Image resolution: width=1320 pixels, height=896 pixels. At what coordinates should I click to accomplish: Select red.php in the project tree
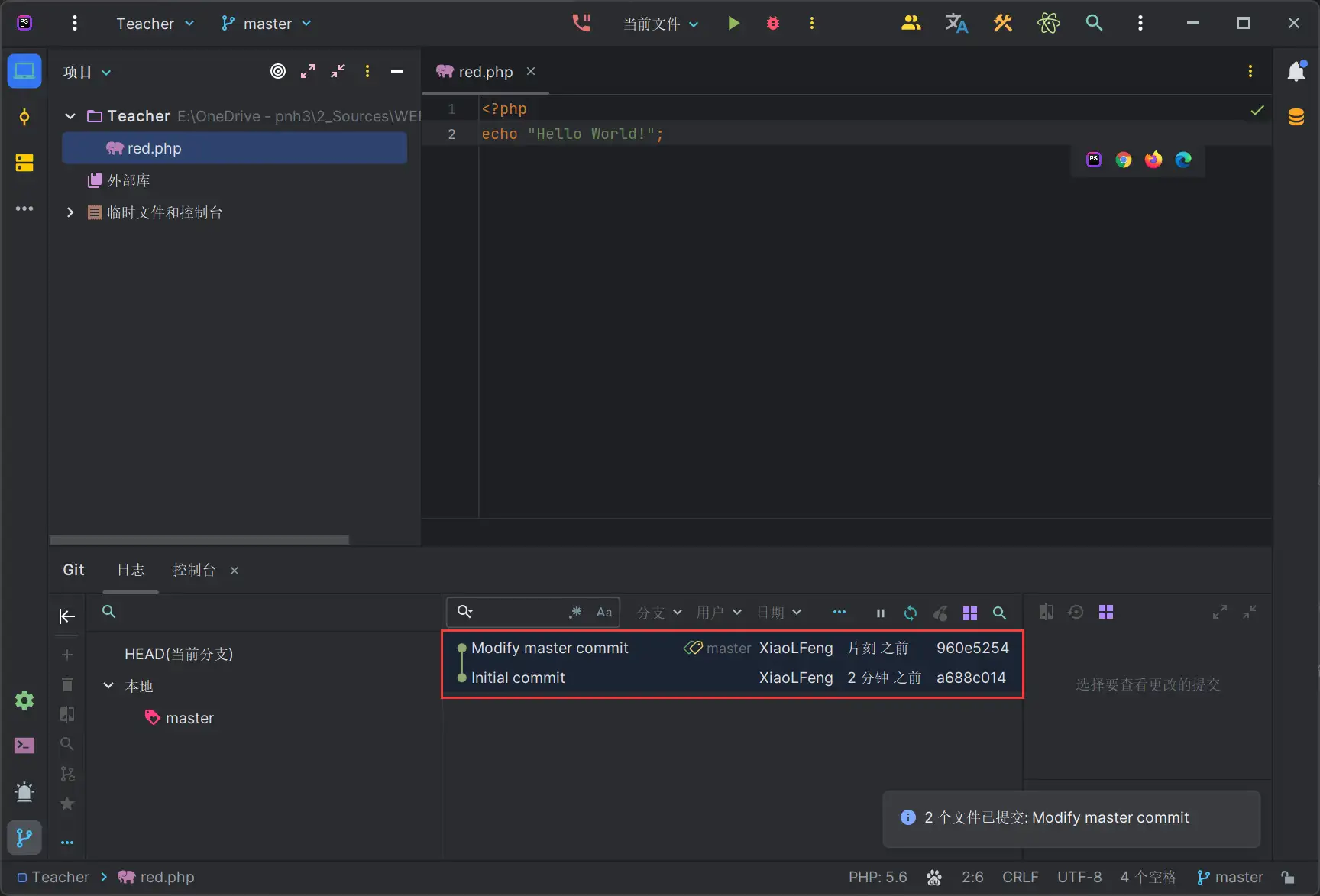click(x=235, y=148)
